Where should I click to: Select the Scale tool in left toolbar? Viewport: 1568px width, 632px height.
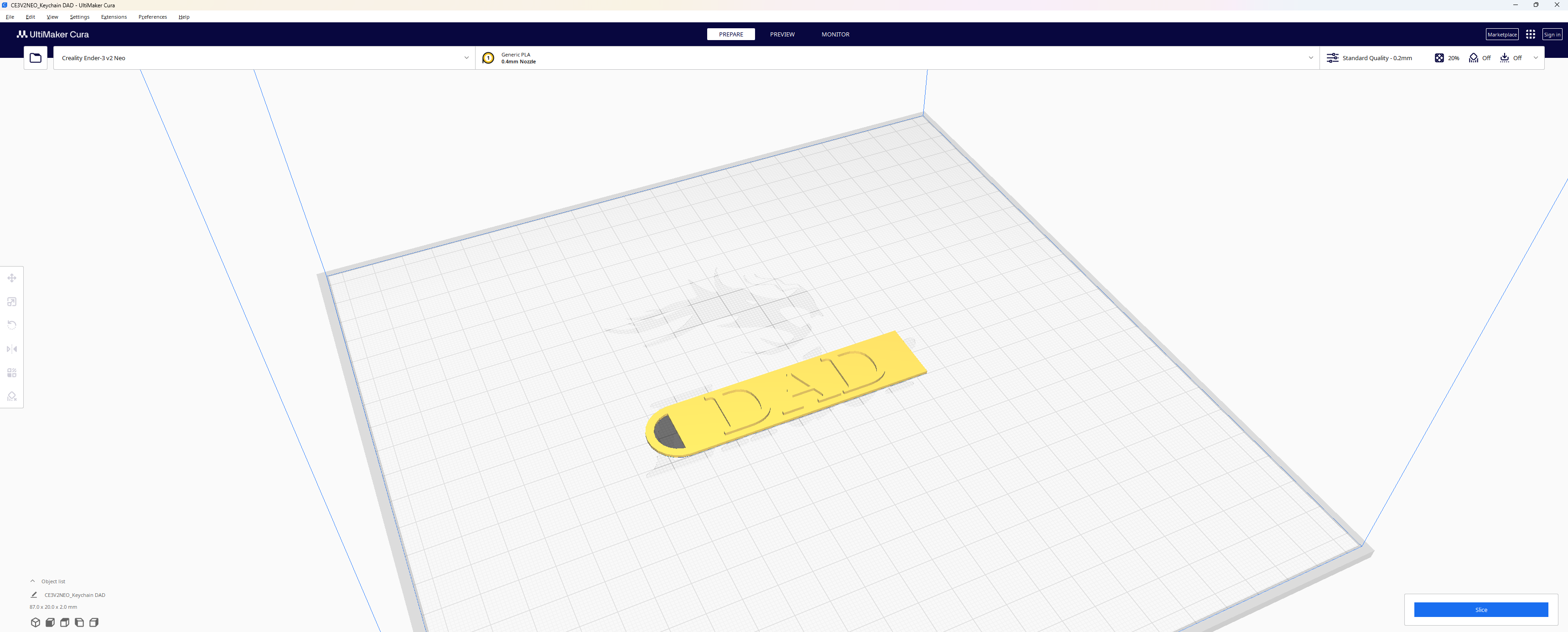(x=11, y=302)
